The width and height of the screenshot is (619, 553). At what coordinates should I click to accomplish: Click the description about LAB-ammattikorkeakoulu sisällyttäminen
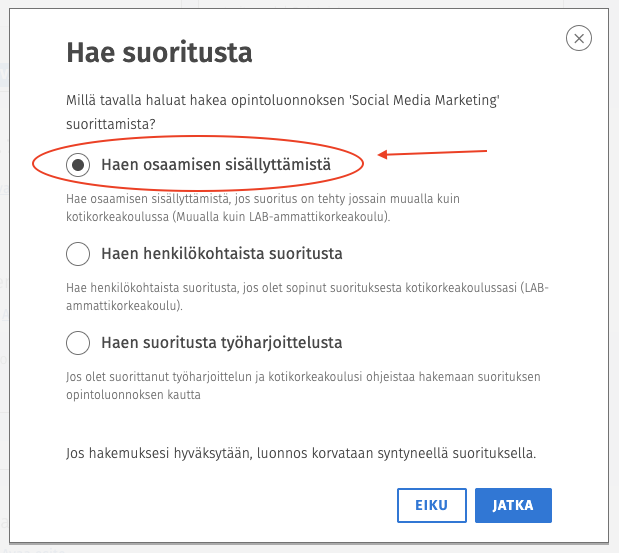263,208
